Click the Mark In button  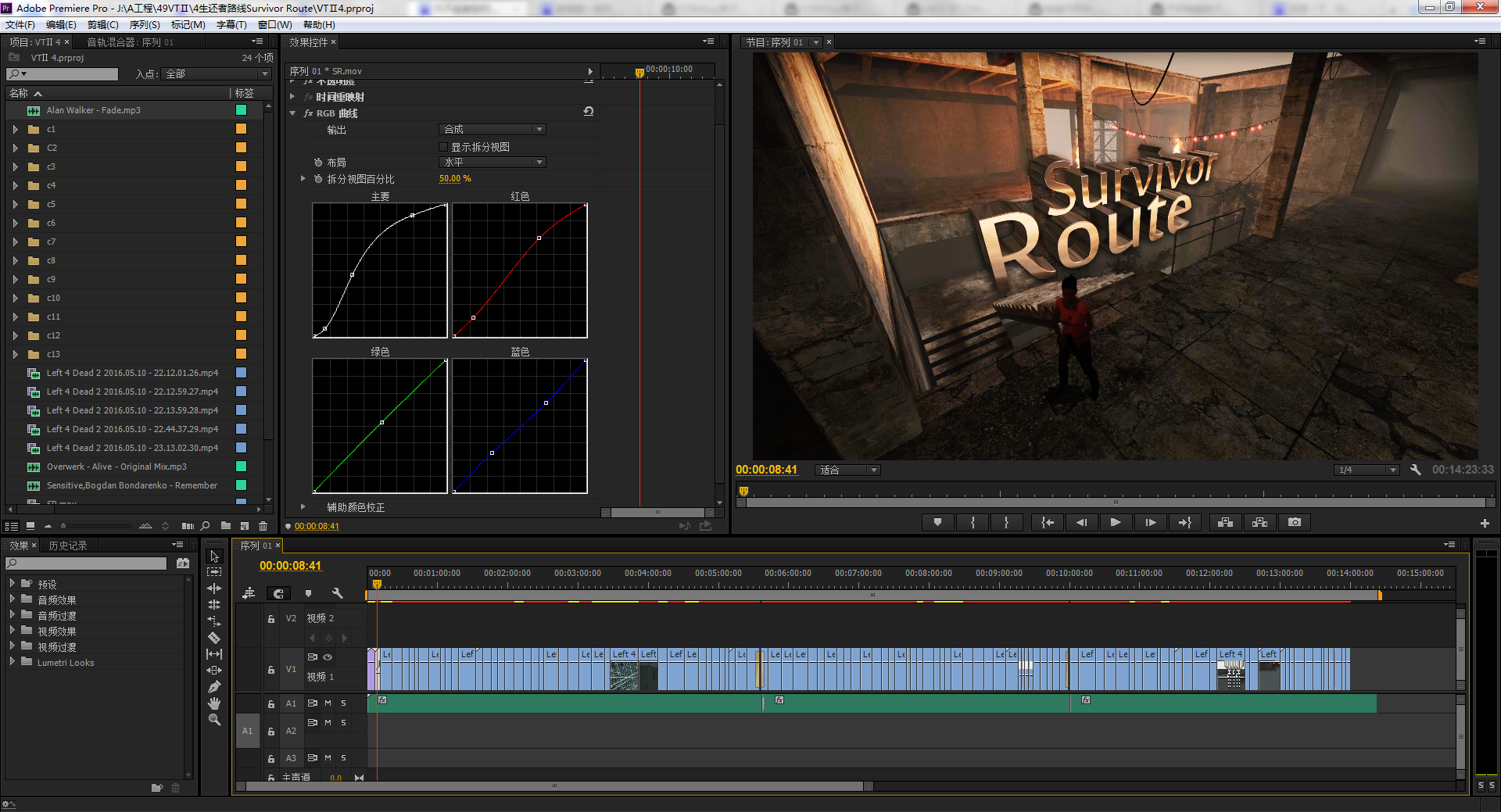(x=973, y=522)
